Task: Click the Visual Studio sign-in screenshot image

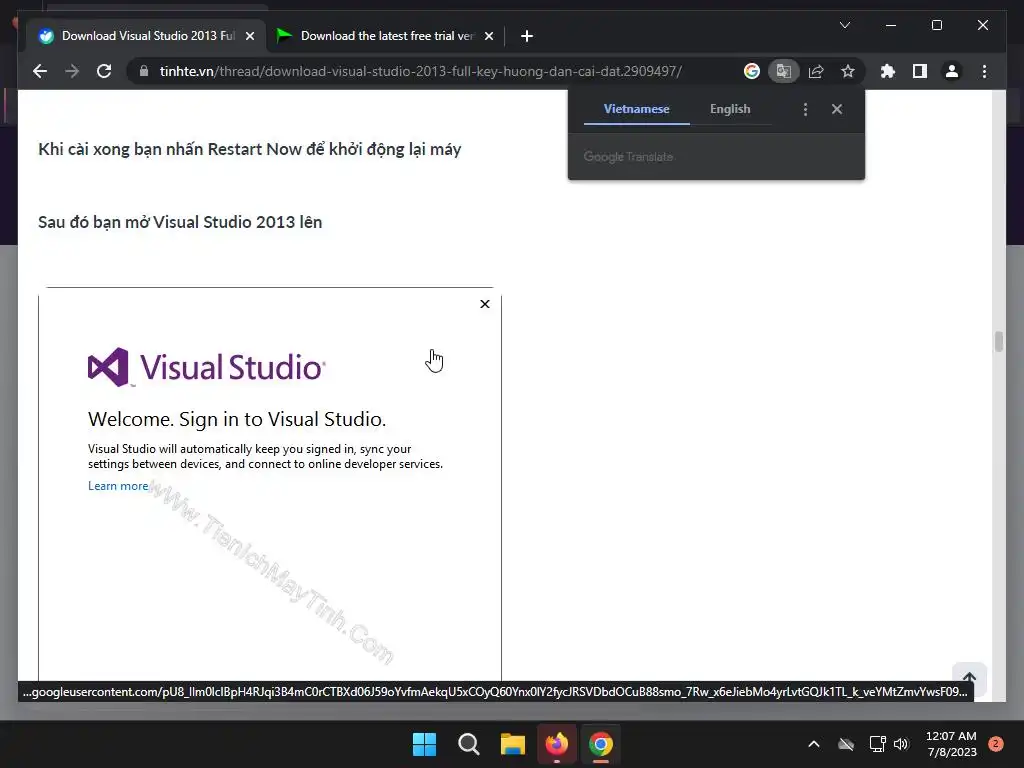Action: (270, 483)
